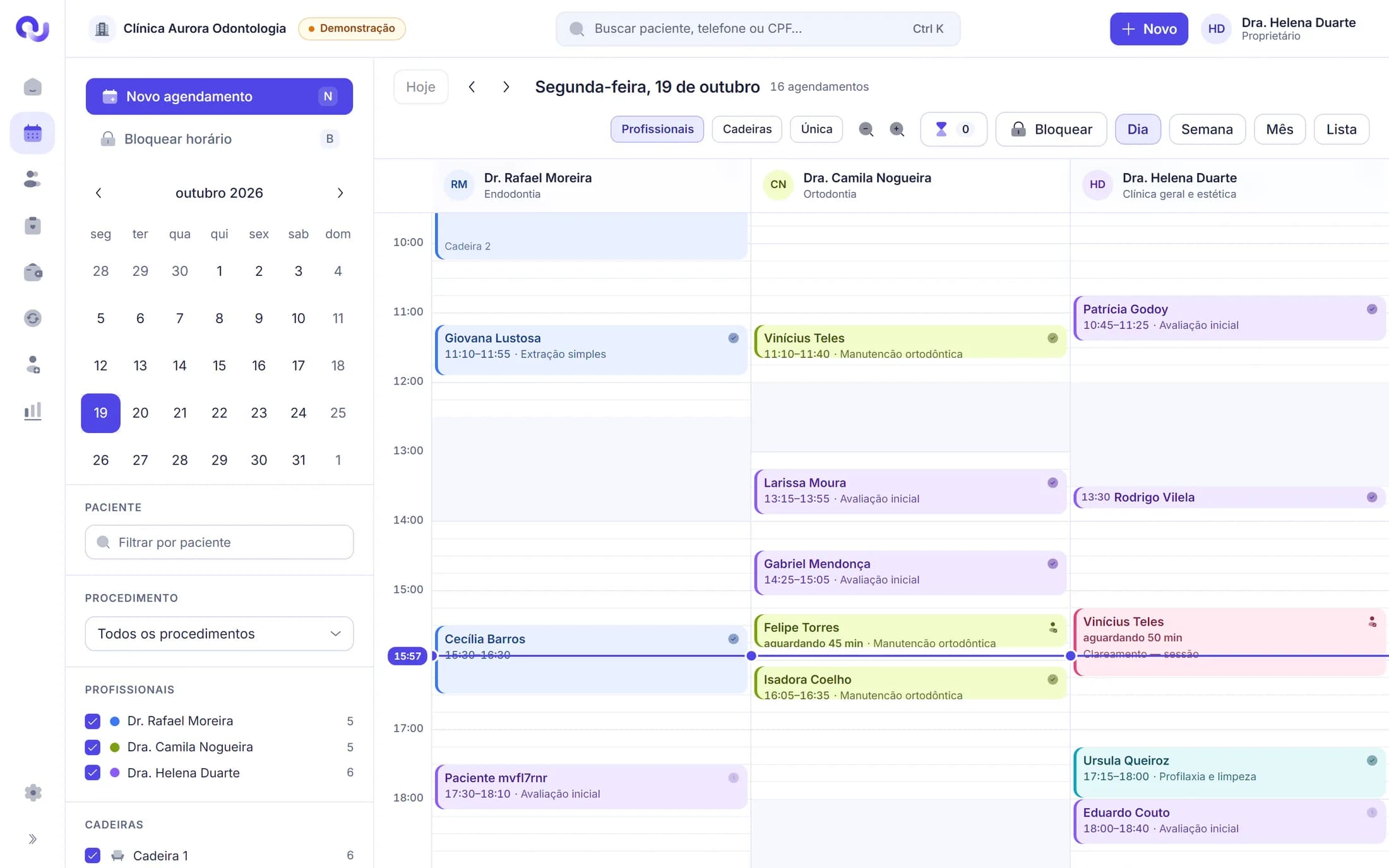Image resolution: width=1389 pixels, height=868 pixels.
Task: Open the settings gear in sidebar
Action: [x=32, y=793]
